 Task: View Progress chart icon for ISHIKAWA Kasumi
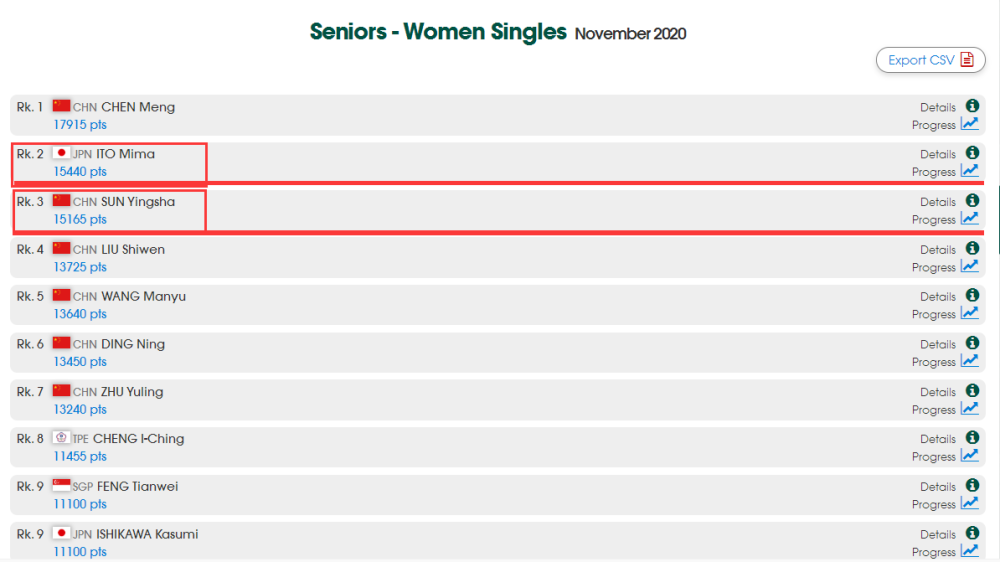(x=970, y=551)
